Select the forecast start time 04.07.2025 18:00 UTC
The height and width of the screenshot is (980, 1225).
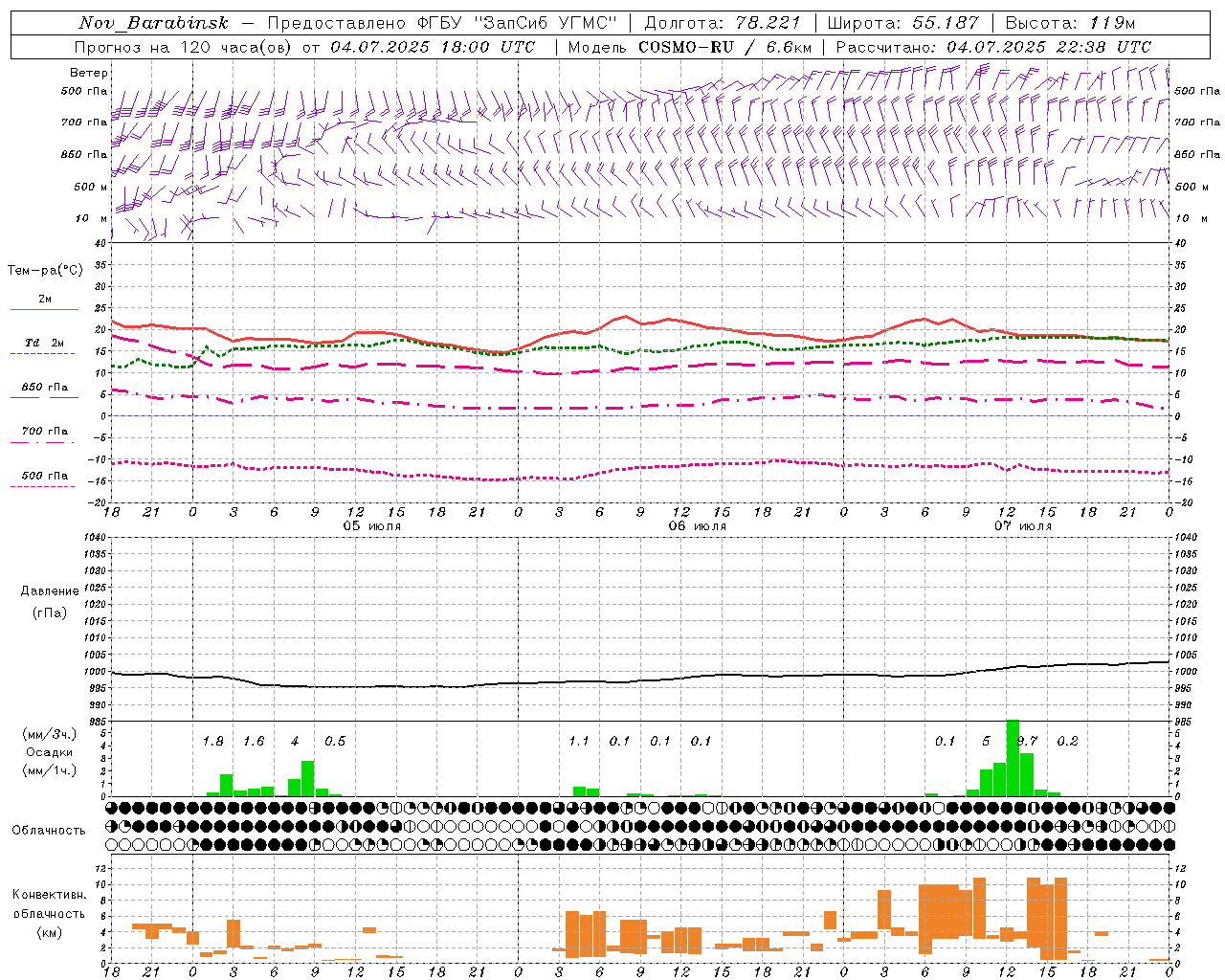point(433,47)
